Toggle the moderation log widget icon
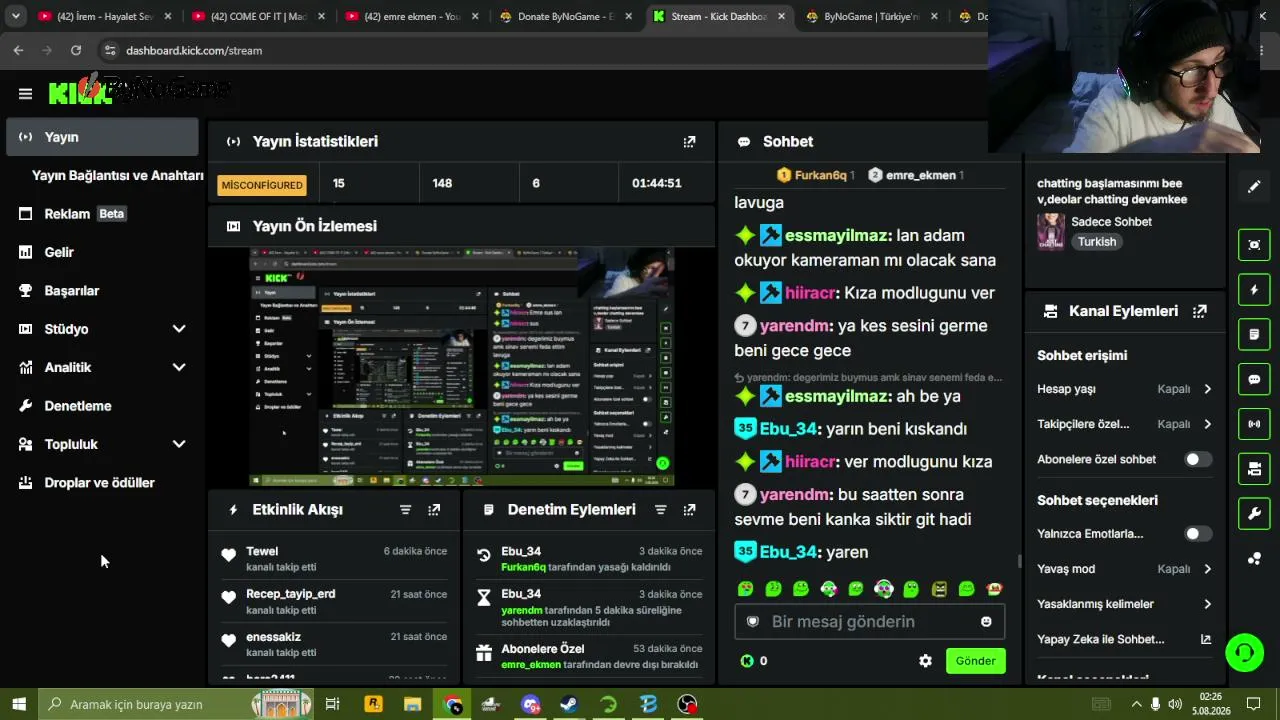Viewport: 1280px width, 720px height. (x=1254, y=334)
